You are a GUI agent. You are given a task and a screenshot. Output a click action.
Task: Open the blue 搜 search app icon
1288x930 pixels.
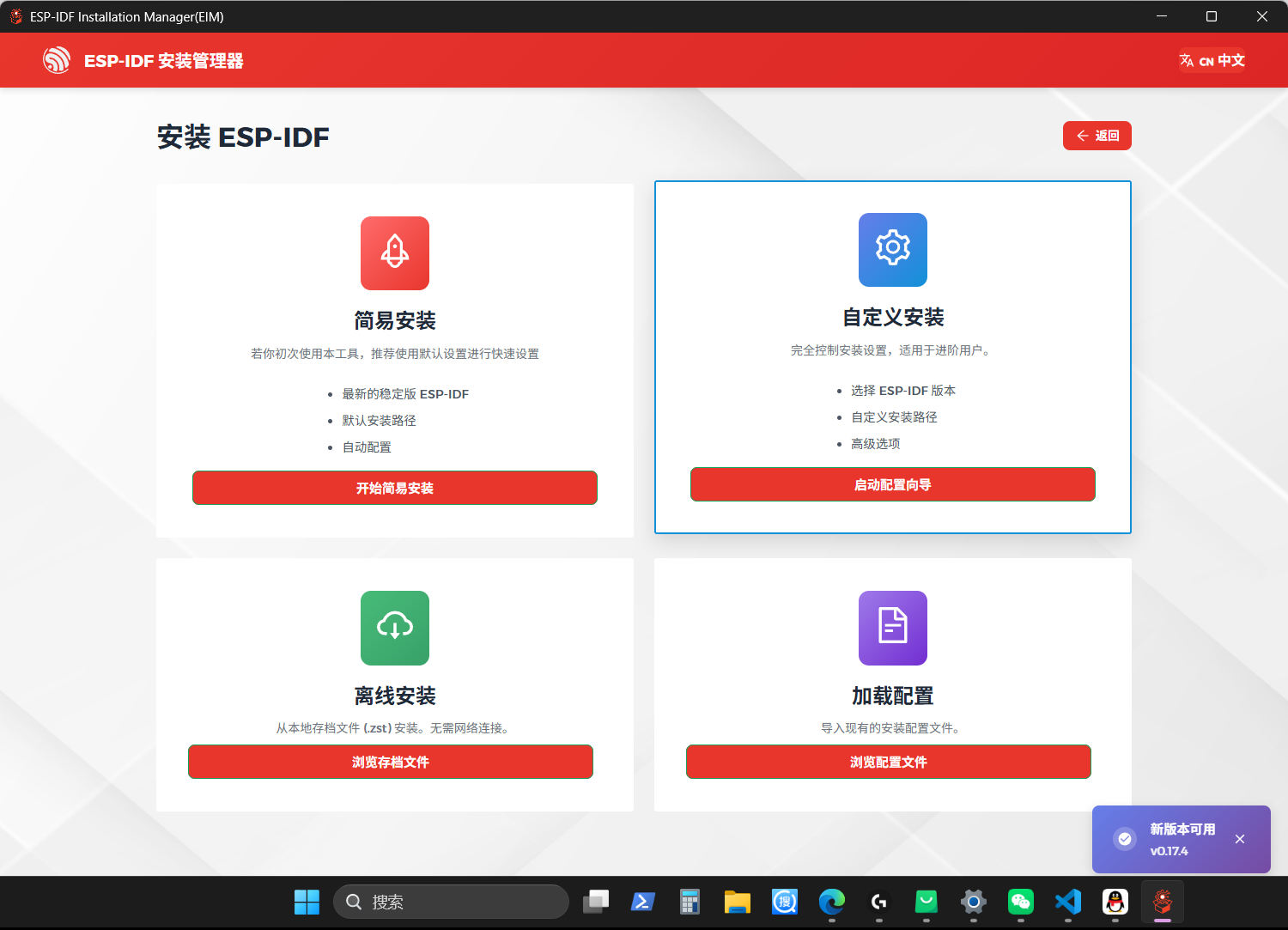(785, 902)
